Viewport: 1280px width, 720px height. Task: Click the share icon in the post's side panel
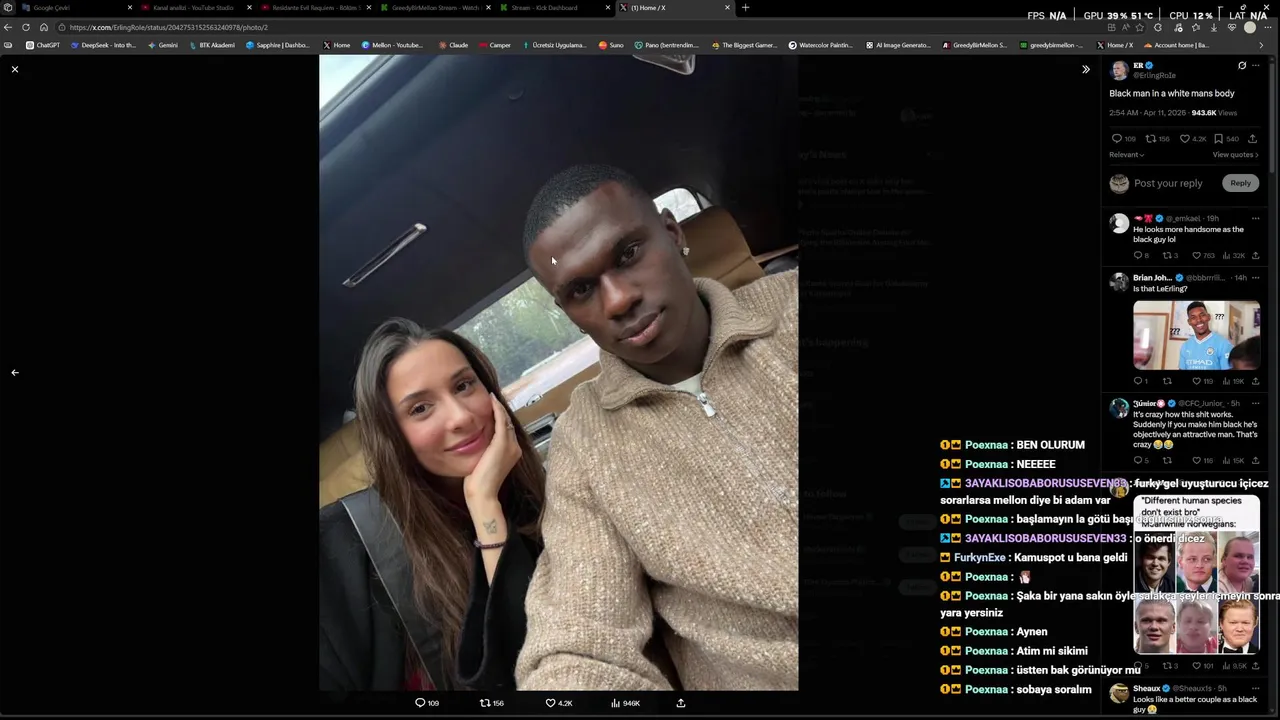point(1252,139)
